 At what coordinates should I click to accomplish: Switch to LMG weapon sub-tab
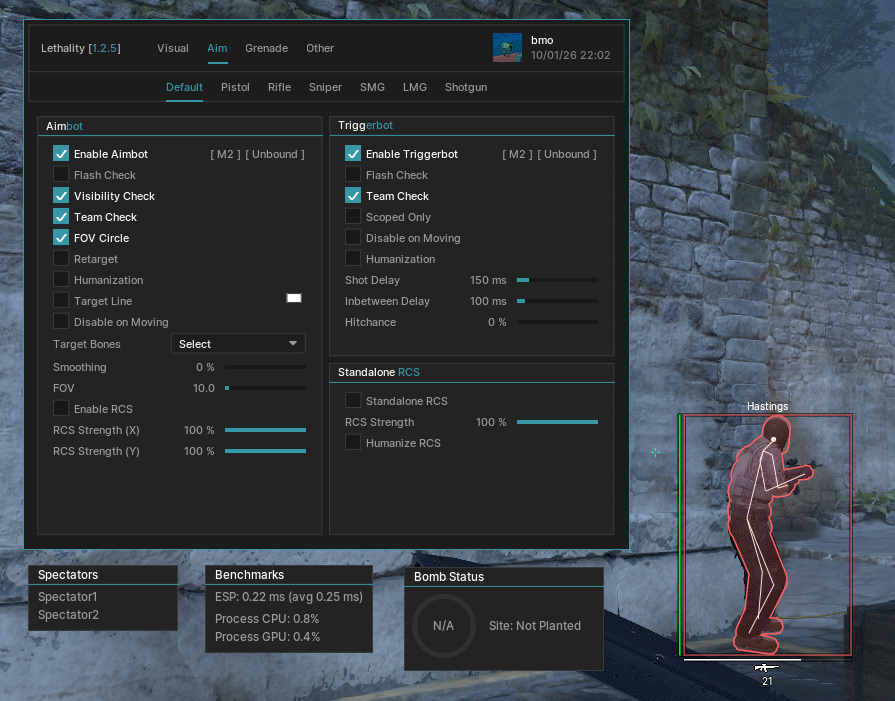coord(415,87)
